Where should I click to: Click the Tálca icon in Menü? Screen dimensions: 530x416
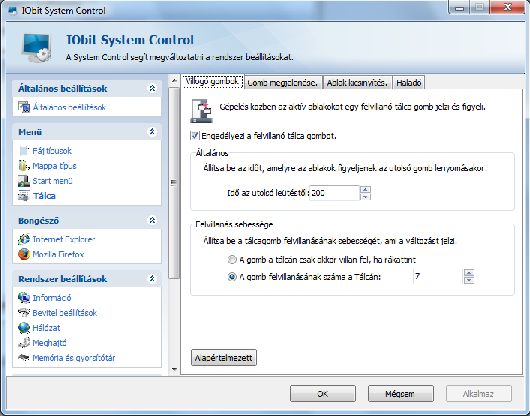tap(24, 196)
